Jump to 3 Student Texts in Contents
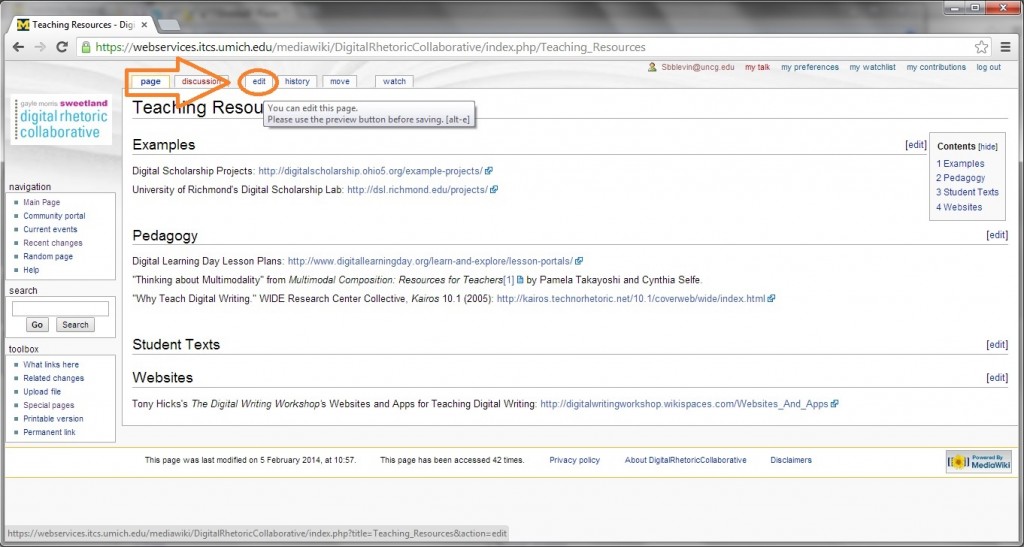Viewport: 1024px width, 547px height. pyautogui.click(x=967, y=193)
